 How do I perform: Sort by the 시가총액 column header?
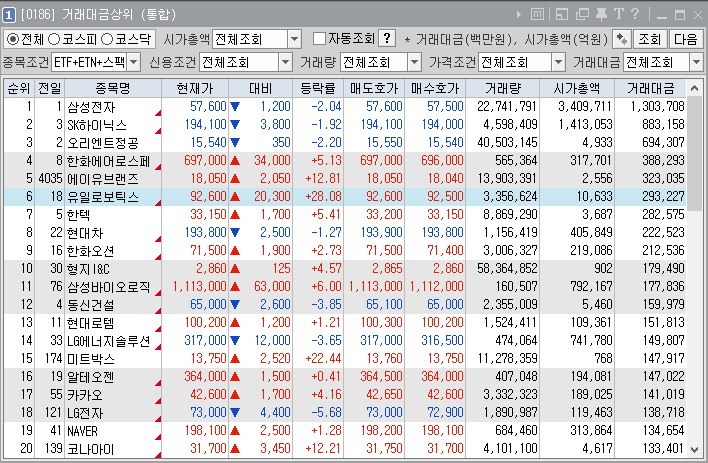[x=577, y=89]
